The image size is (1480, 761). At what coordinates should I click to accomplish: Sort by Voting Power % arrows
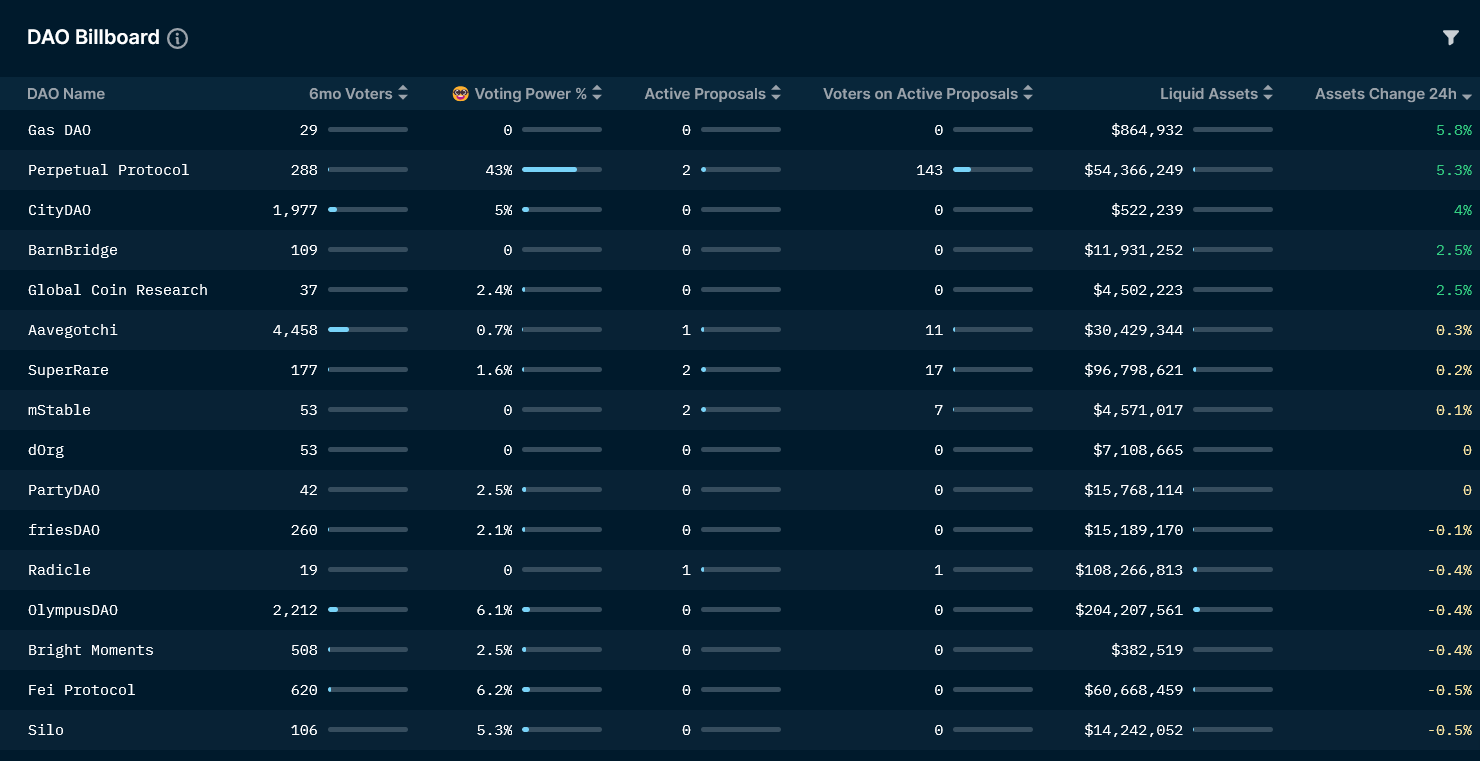point(597,93)
